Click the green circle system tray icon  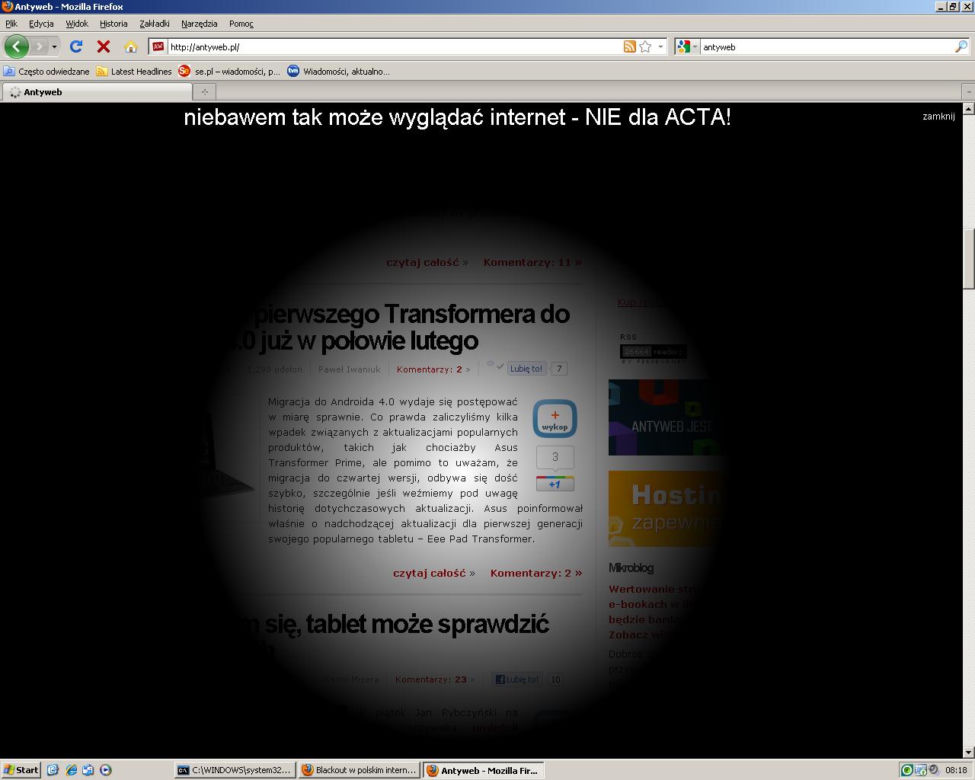[x=907, y=770]
